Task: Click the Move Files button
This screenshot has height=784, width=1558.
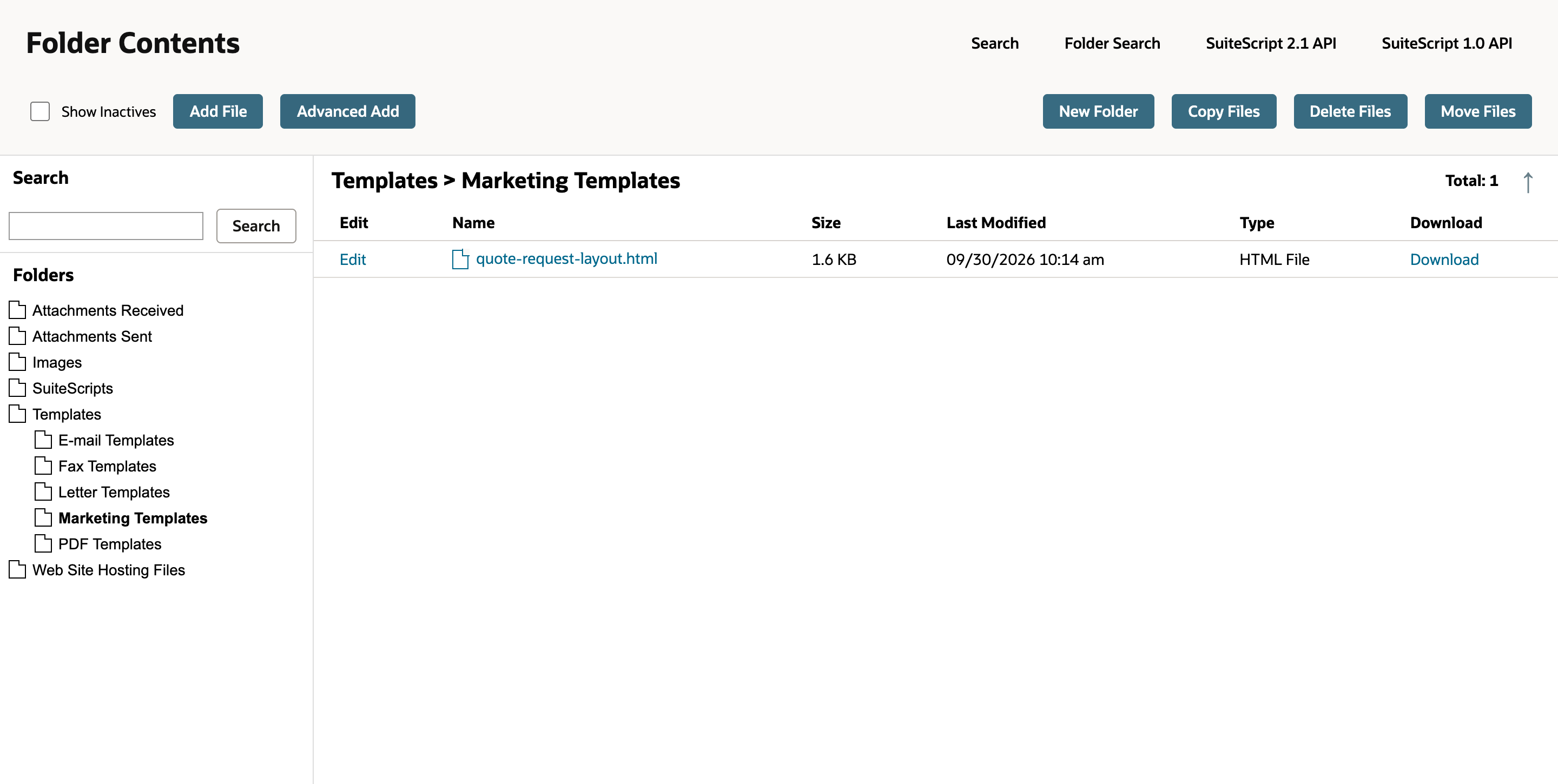Action: click(x=1477, y=111)
